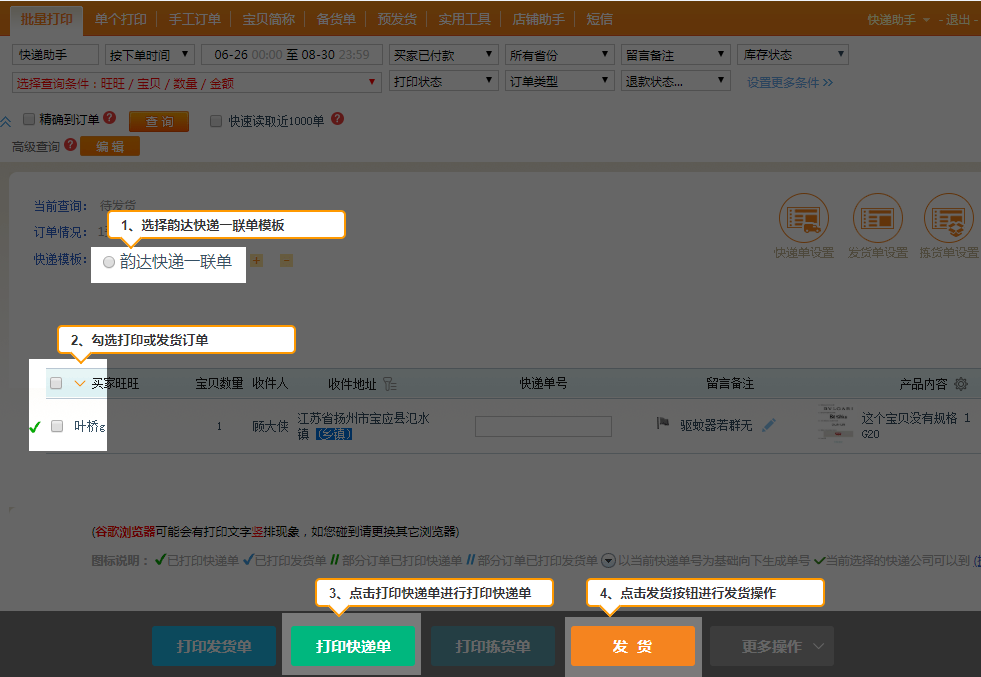The width and height of the screenshot is (981, 677).
Task: Click gear icon beside 产品内容 header
Action: (x=961, y=384)
